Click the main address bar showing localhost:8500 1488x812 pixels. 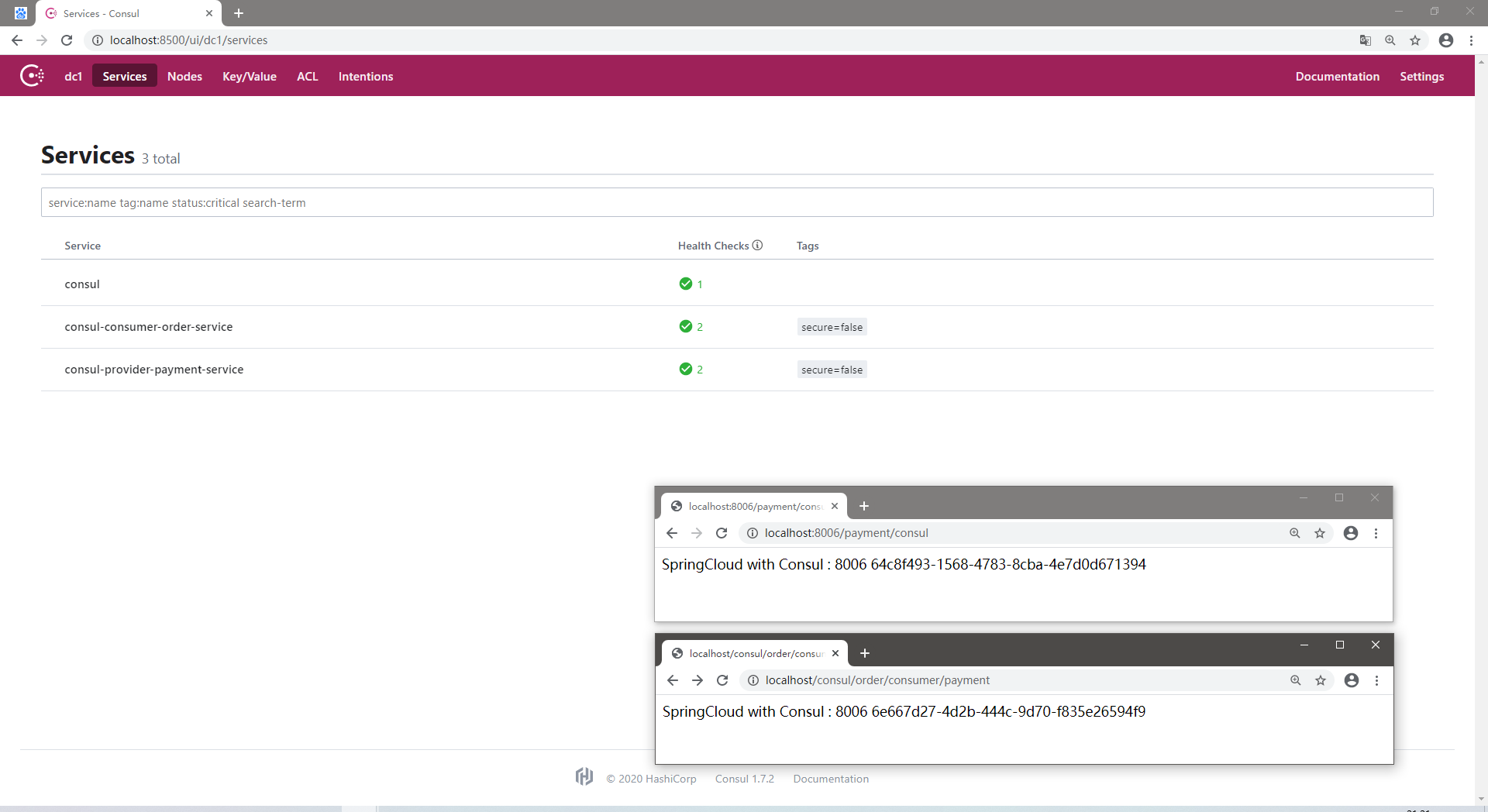pyautogui.click(x=721, y=40)
